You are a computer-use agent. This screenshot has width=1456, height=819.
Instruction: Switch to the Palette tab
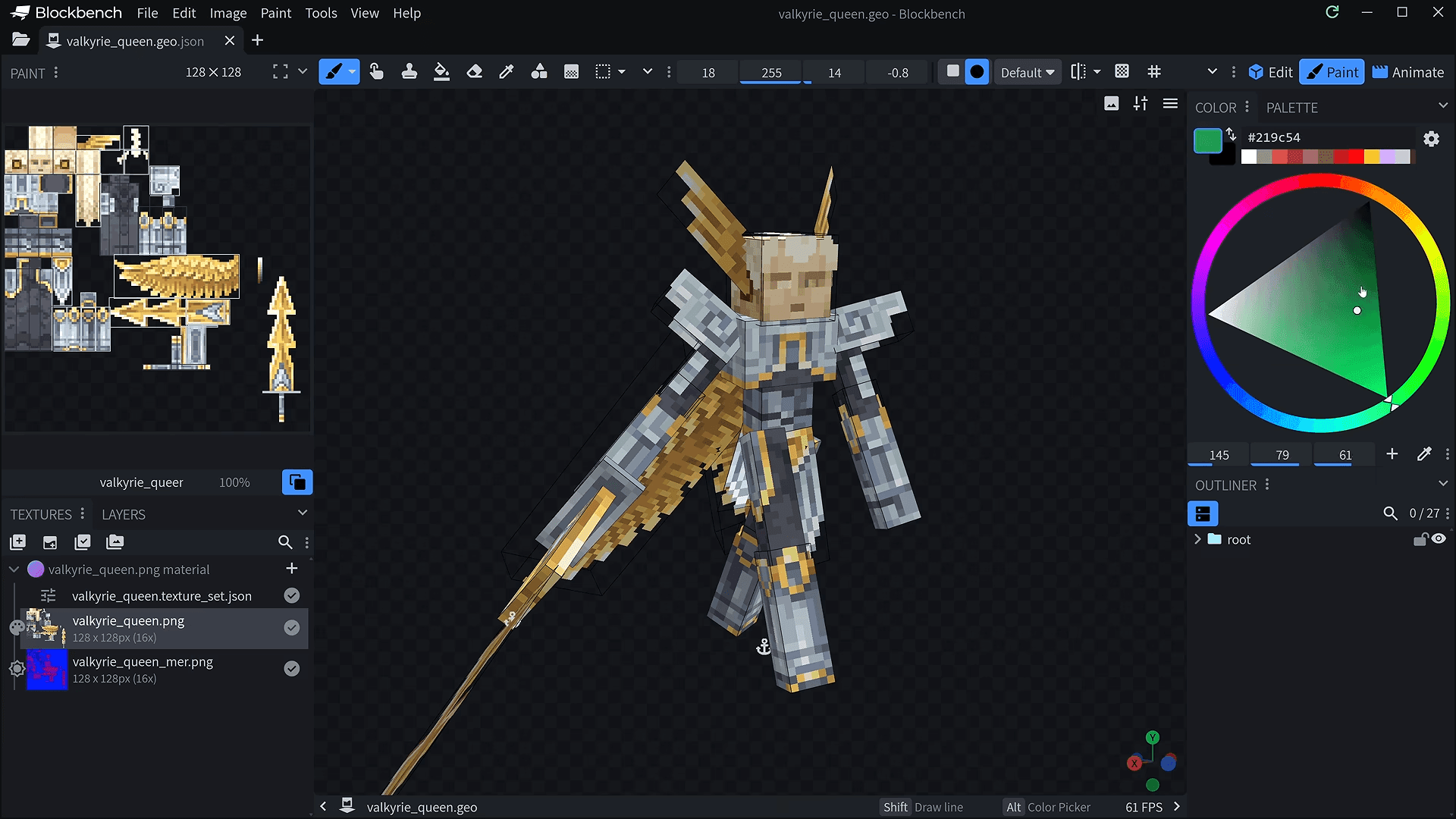tap(1291, 108)
